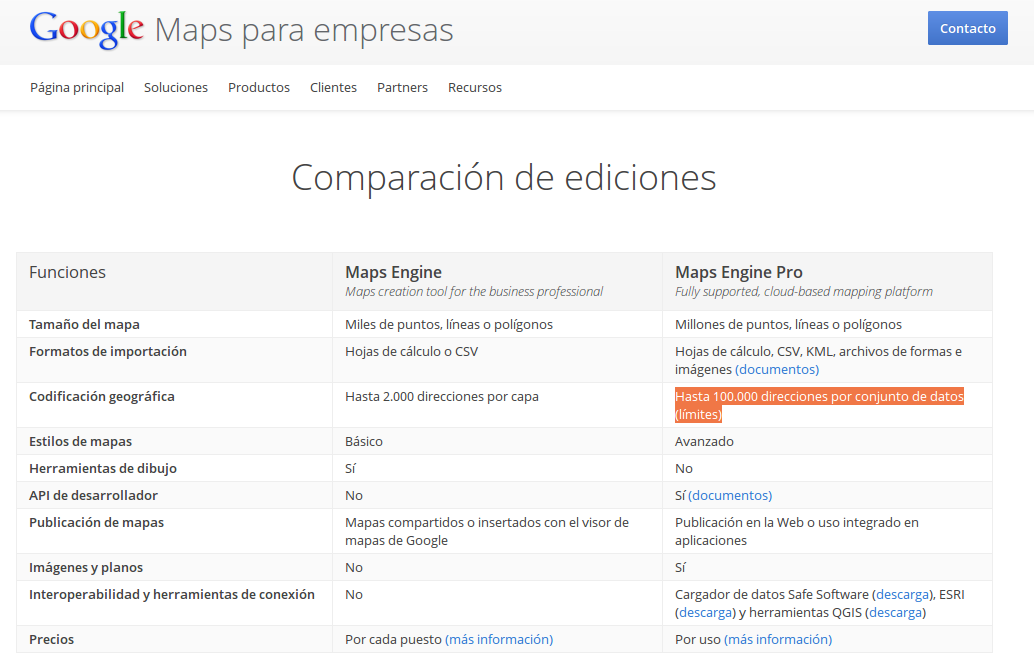Click Fully supported, cloud-based mapping platform subtitle
Screen dimensions: 1034x665
click(x=804, y=292)
